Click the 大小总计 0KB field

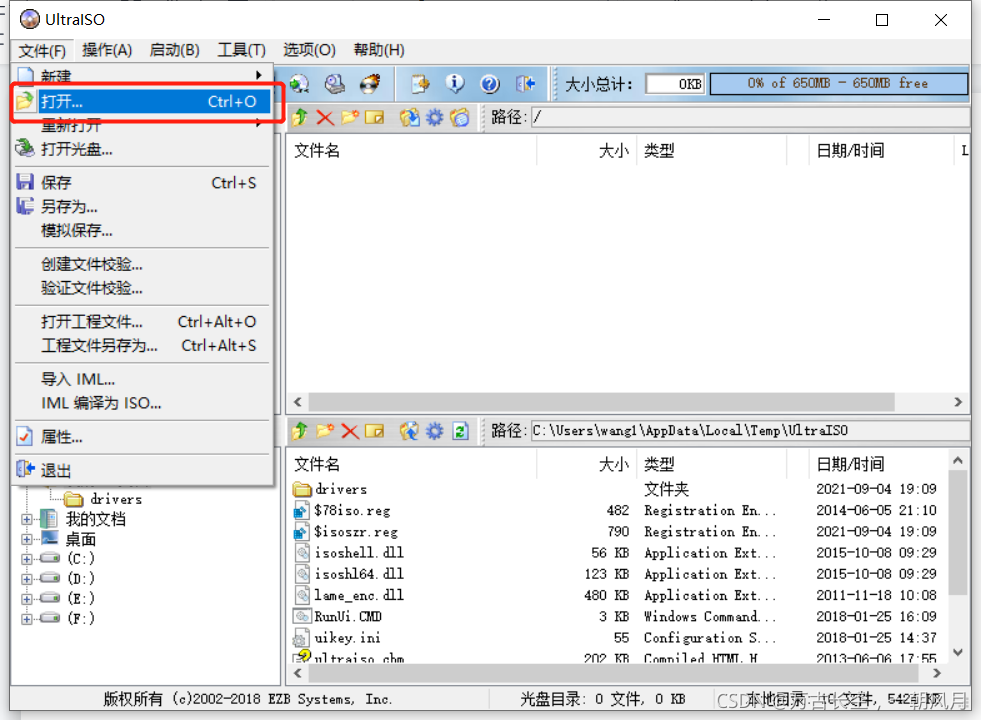pos(674,84)
